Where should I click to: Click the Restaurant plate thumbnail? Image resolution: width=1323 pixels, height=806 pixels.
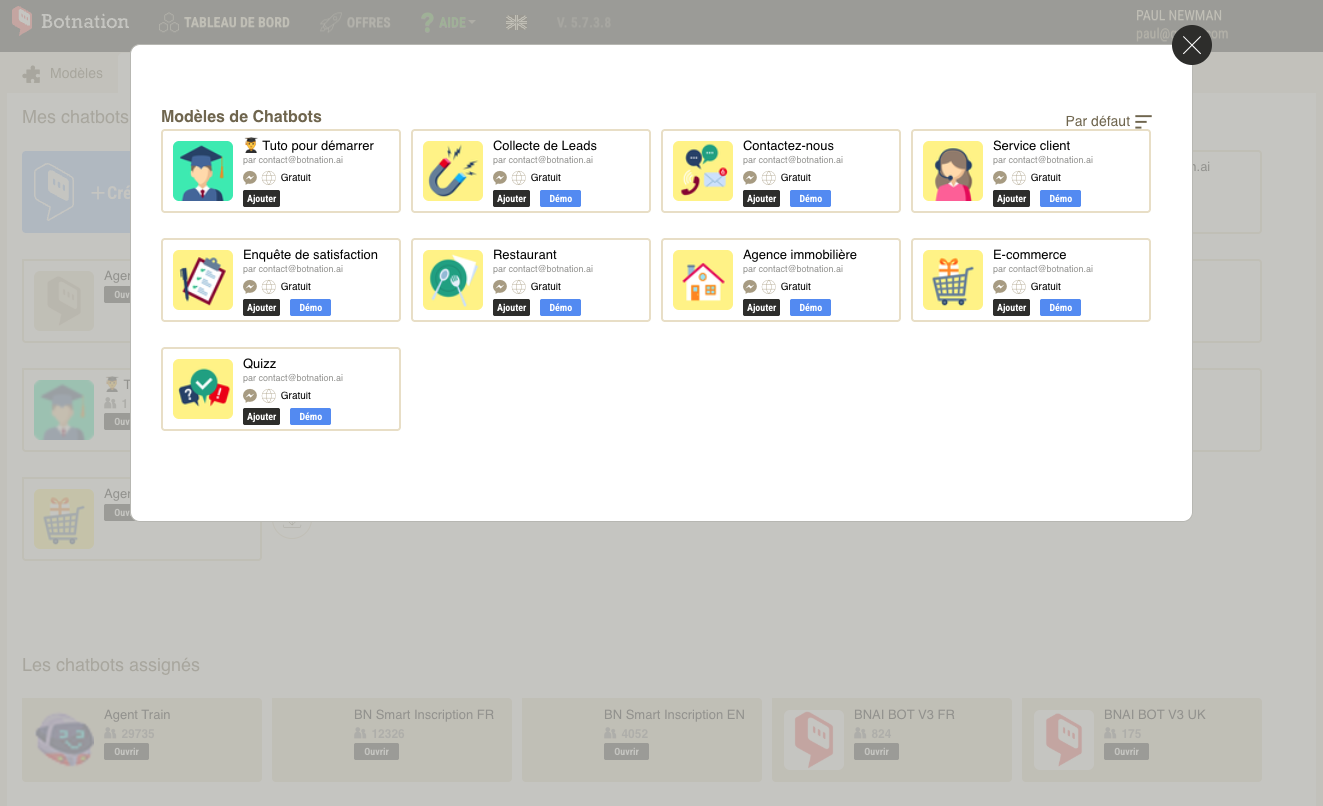453,280
